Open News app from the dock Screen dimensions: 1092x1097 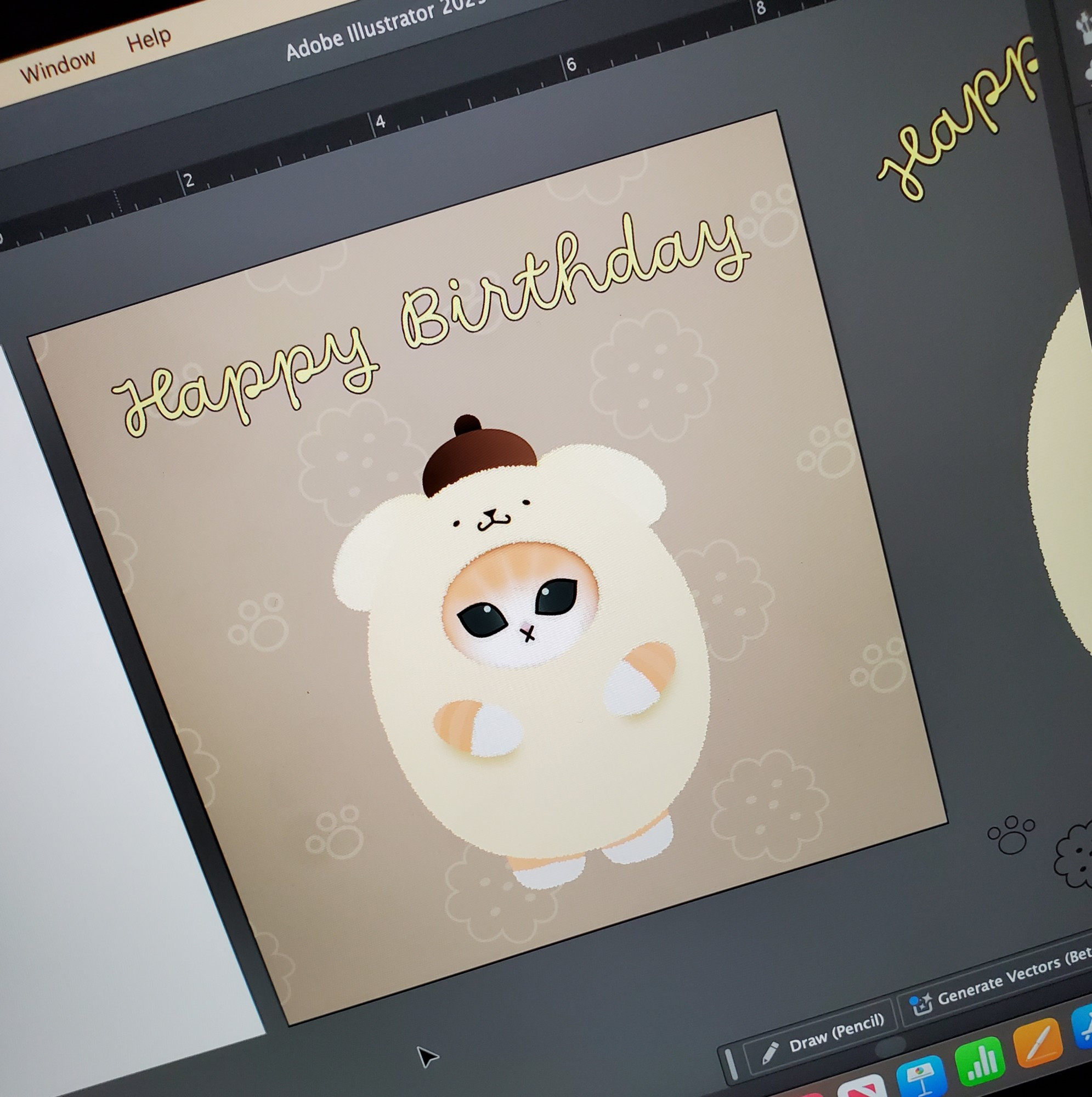tap(863, 1087)
